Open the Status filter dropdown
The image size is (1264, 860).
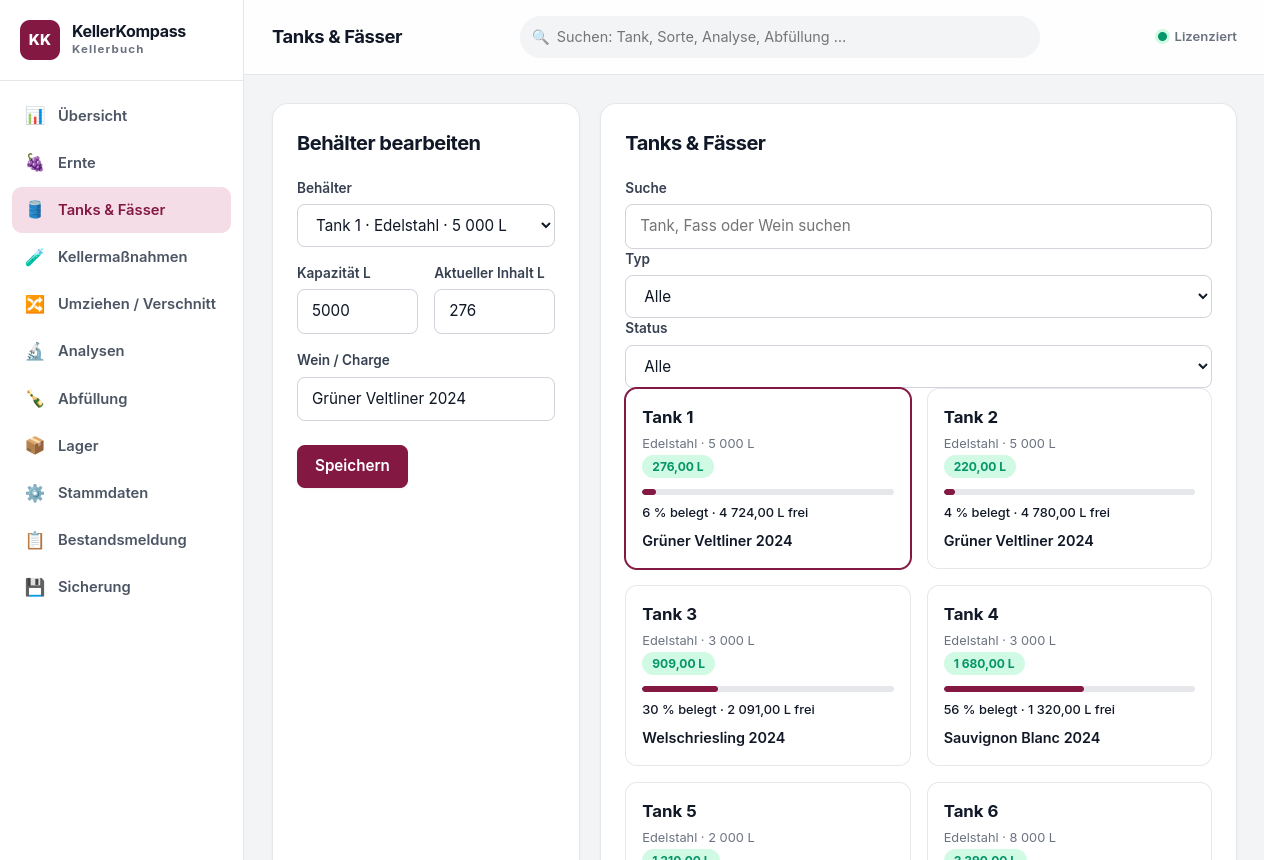(918, 366)
